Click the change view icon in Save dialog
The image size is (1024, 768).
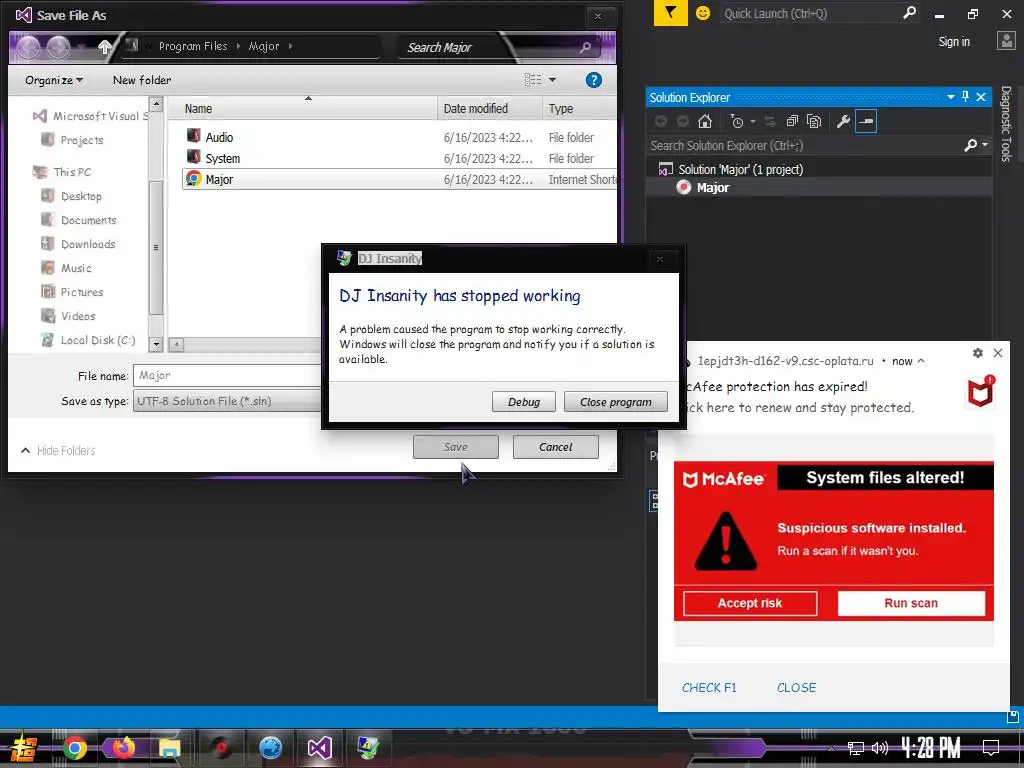[533, 80]
